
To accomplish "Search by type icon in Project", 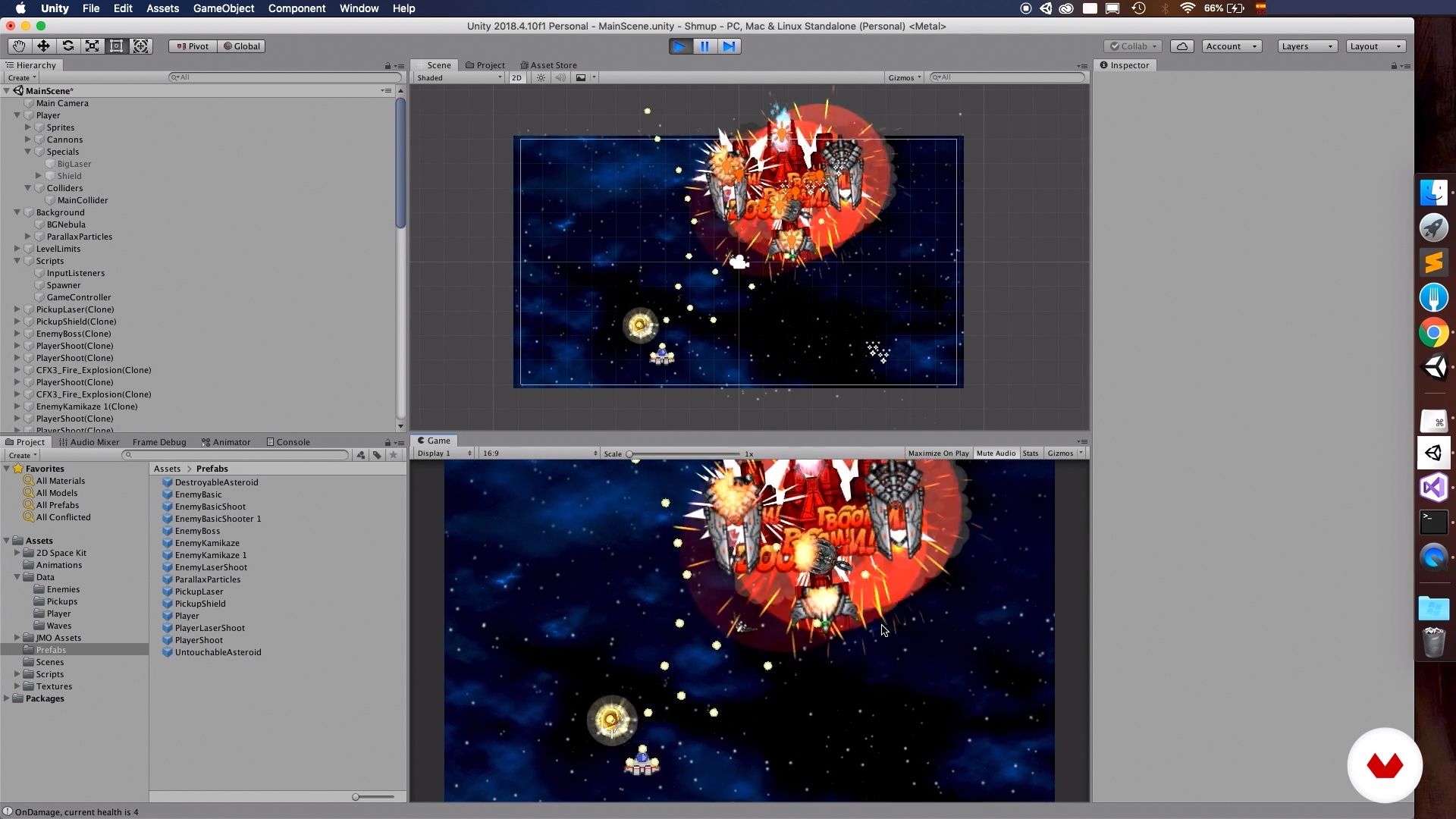I will (361, 455).
